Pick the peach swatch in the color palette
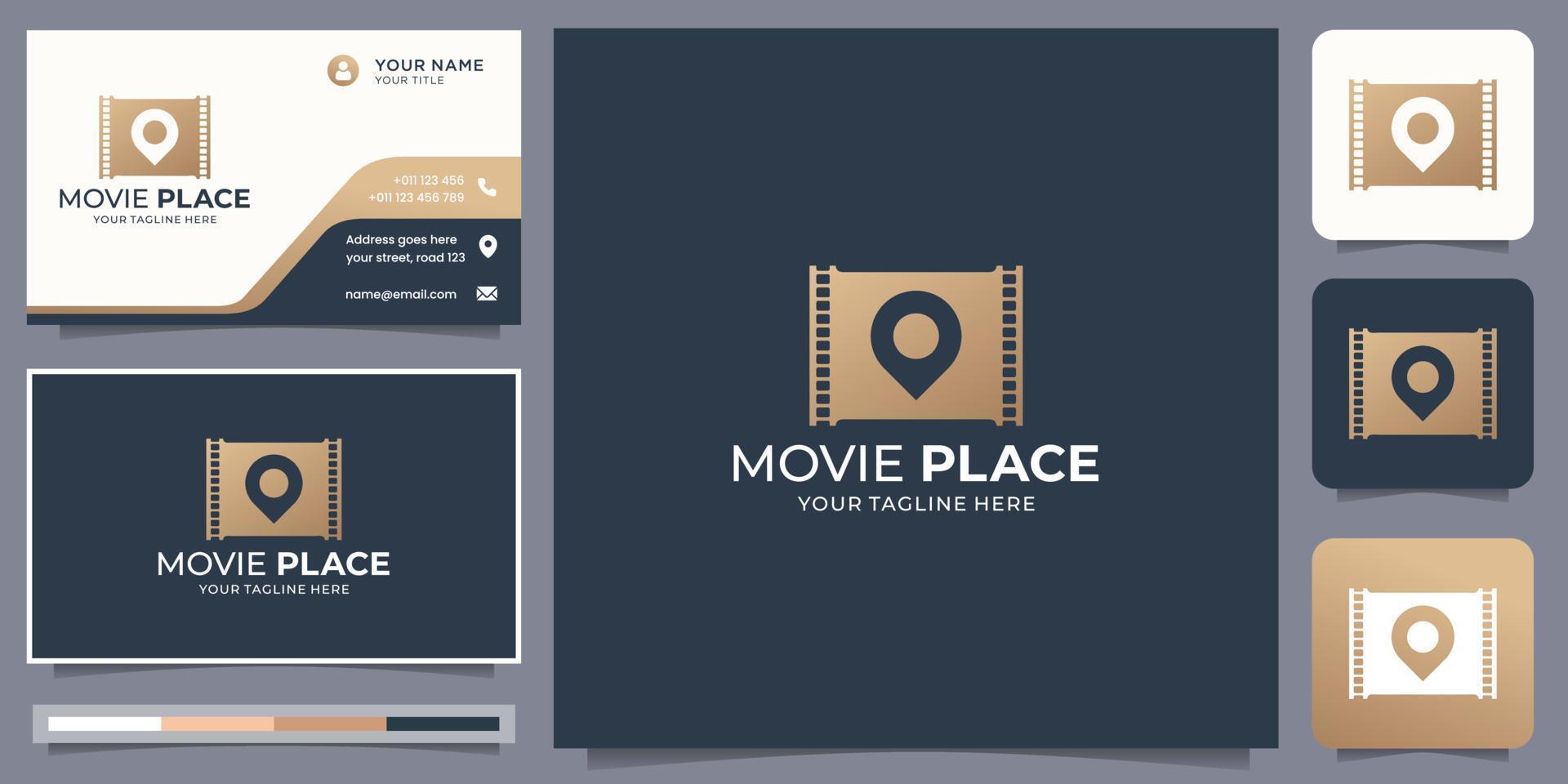The width and height of the screenshot is (1568, 784). pyautogui.click(x=217, y=724)
